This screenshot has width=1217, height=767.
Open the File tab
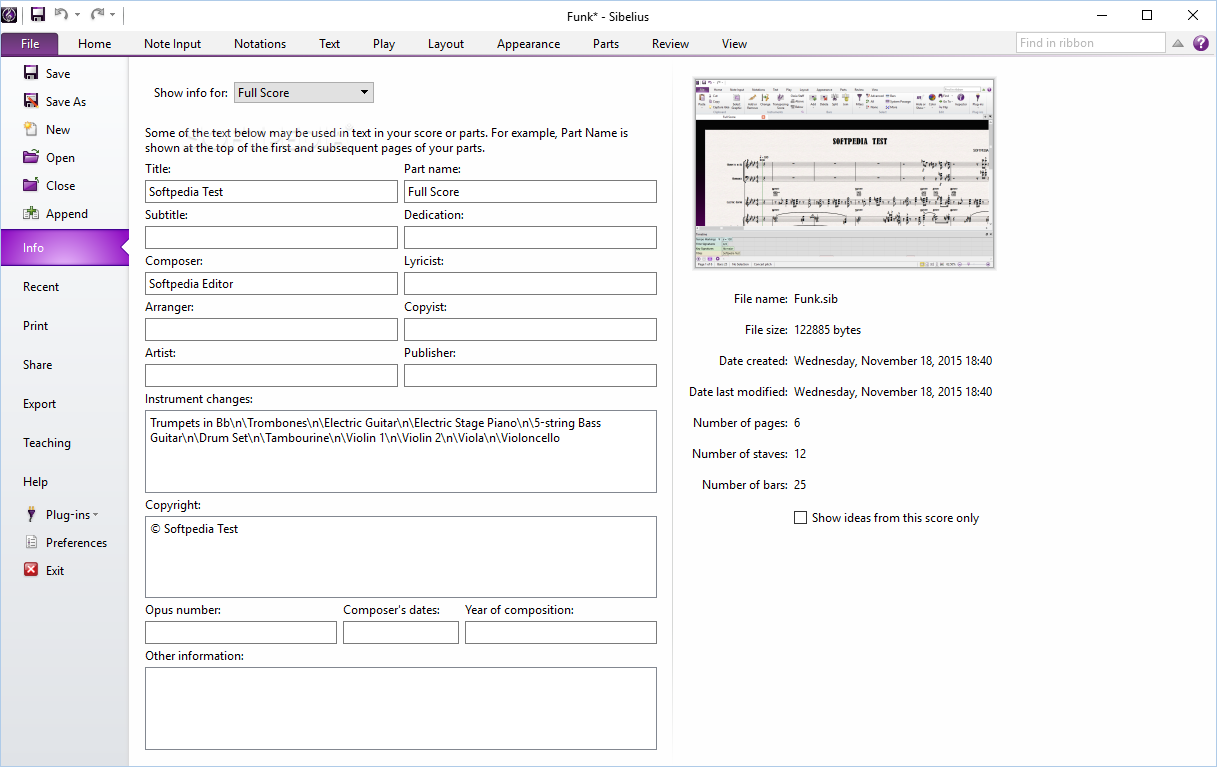30,43
